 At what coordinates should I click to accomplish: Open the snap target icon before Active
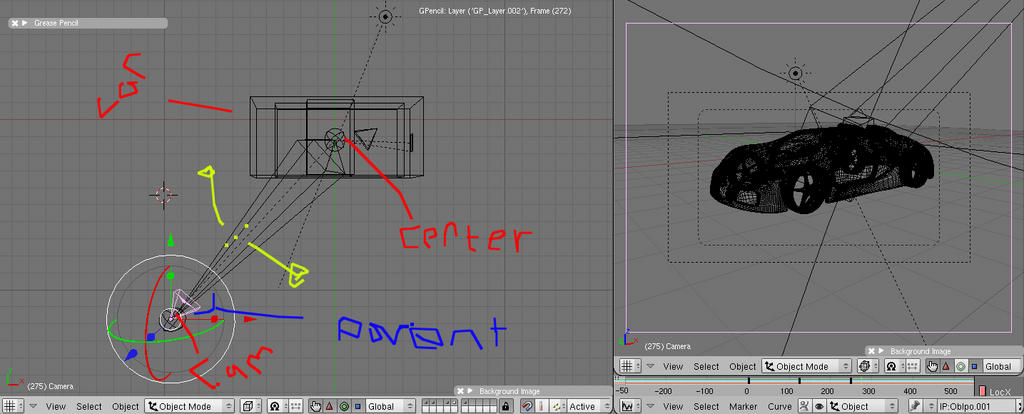tap(558, 406)
